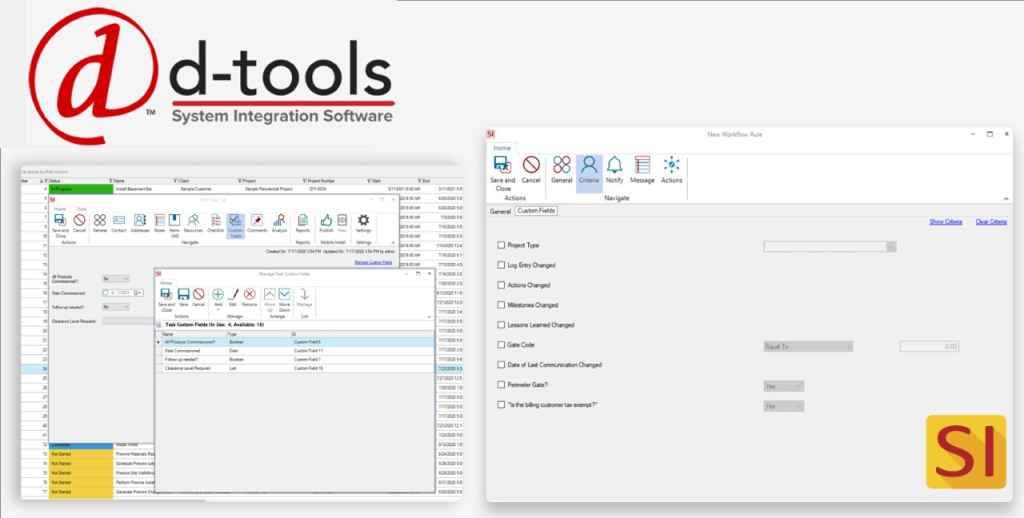Enable the Perimeter Gate? checkbox
1024x518 pixels.
tap(501, 385)
